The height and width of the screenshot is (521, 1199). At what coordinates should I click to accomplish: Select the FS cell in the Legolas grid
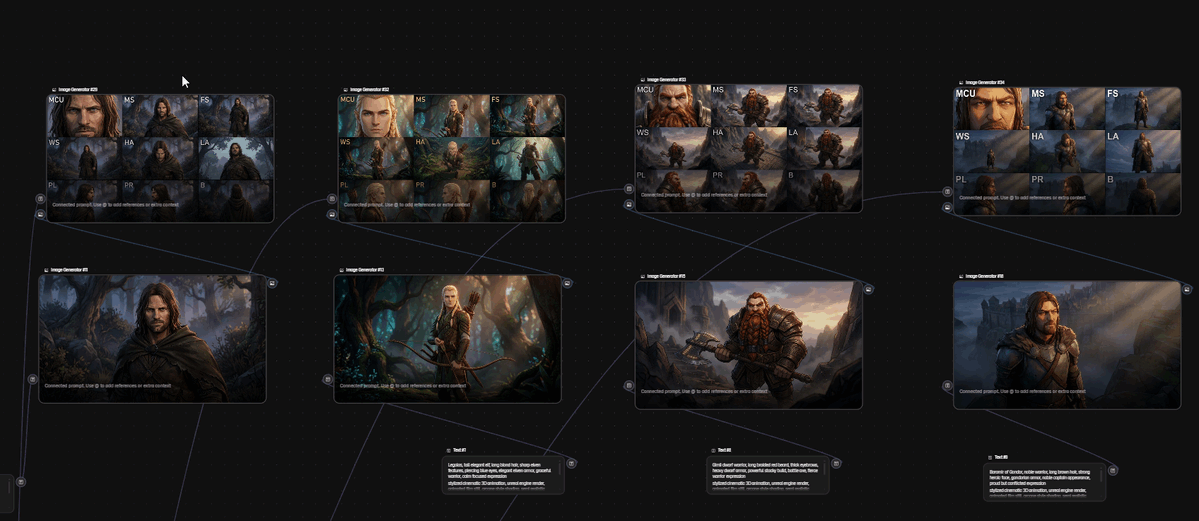tap(527, 116)
